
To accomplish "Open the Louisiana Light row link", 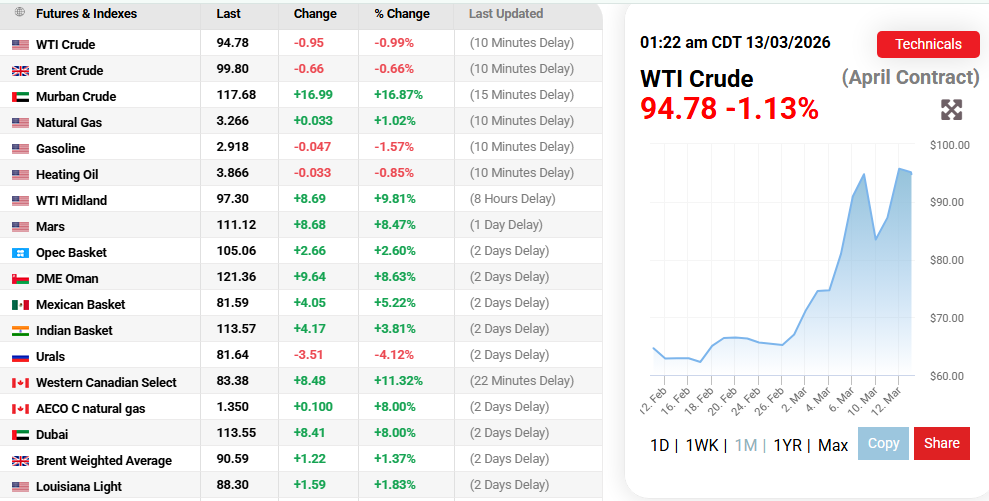I will click(79, 486).
